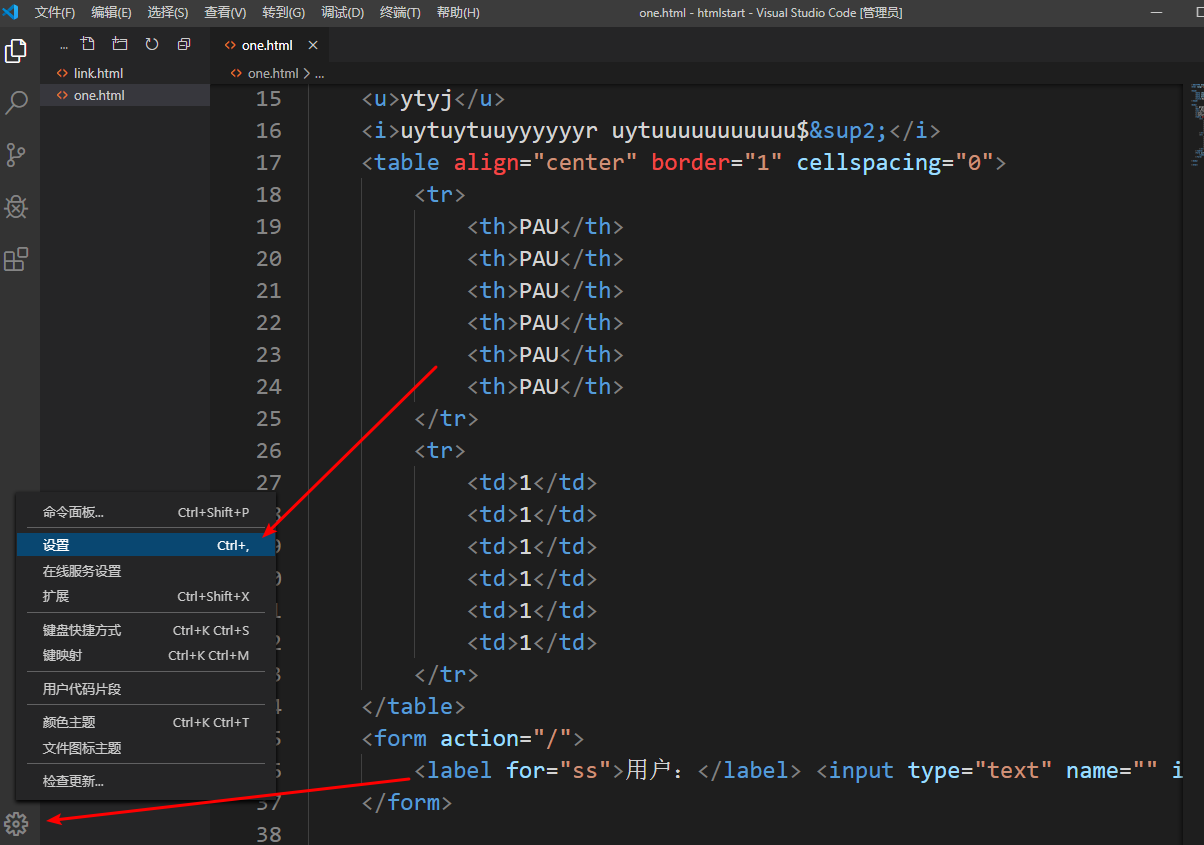The height and width of the screenshot is (845, 1204).
Task: Click the opening tr tag on line 26
Action: (440, 450)
